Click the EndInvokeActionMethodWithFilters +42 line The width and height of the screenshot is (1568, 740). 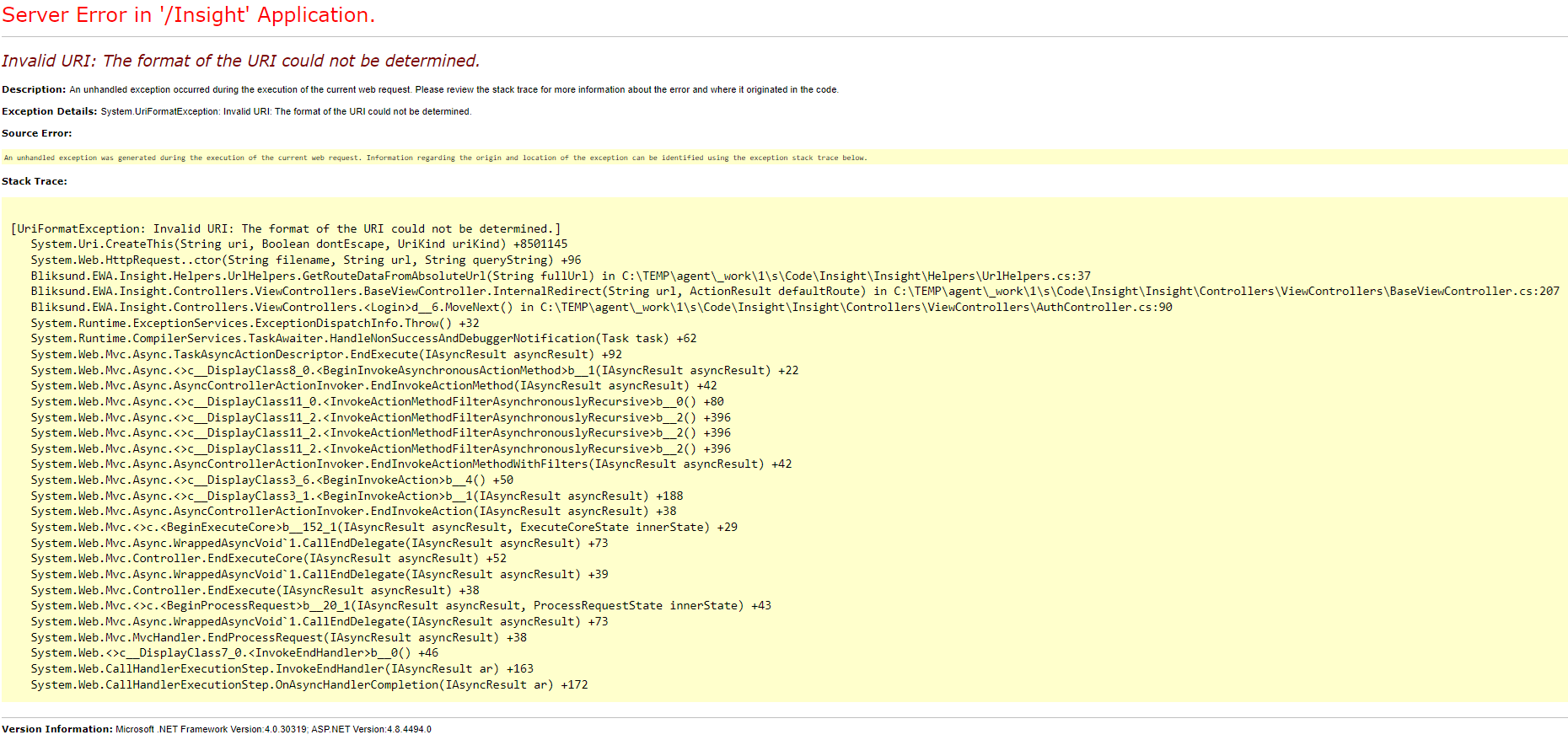click(411, 464)
